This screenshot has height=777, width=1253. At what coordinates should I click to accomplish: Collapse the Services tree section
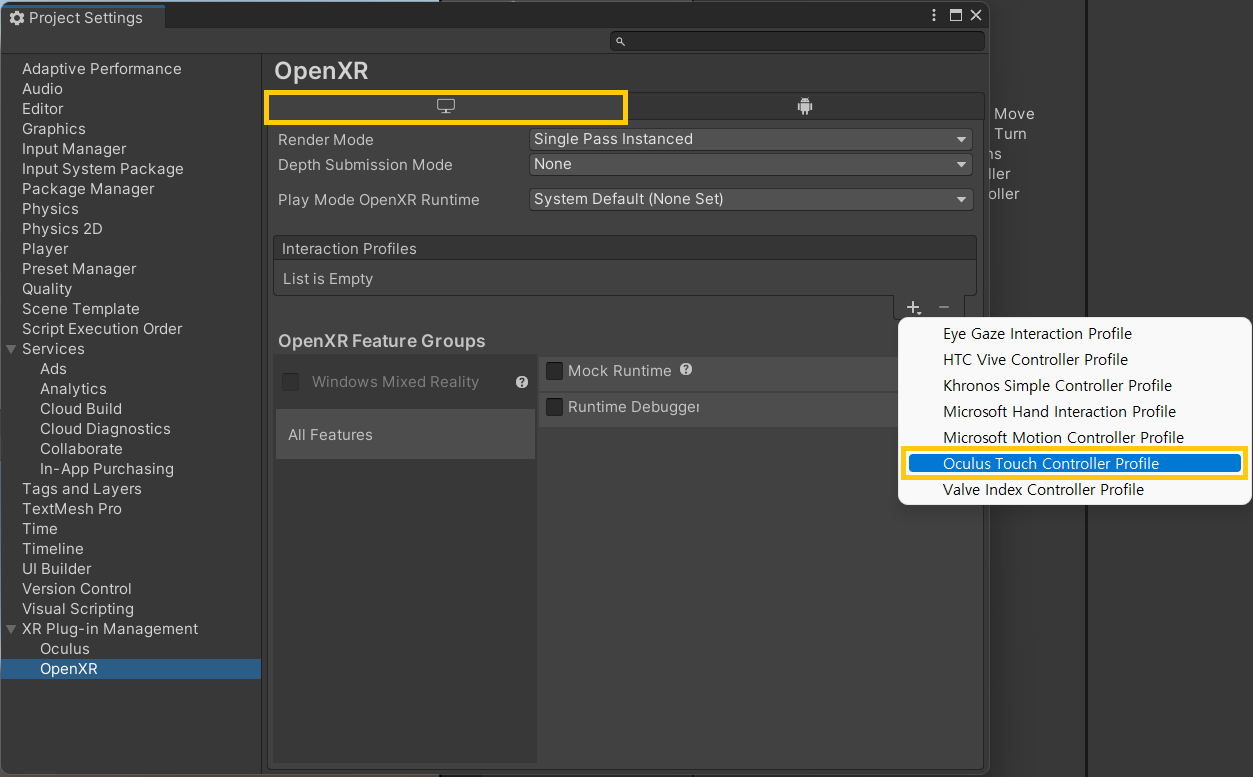[x=11, y=349]
